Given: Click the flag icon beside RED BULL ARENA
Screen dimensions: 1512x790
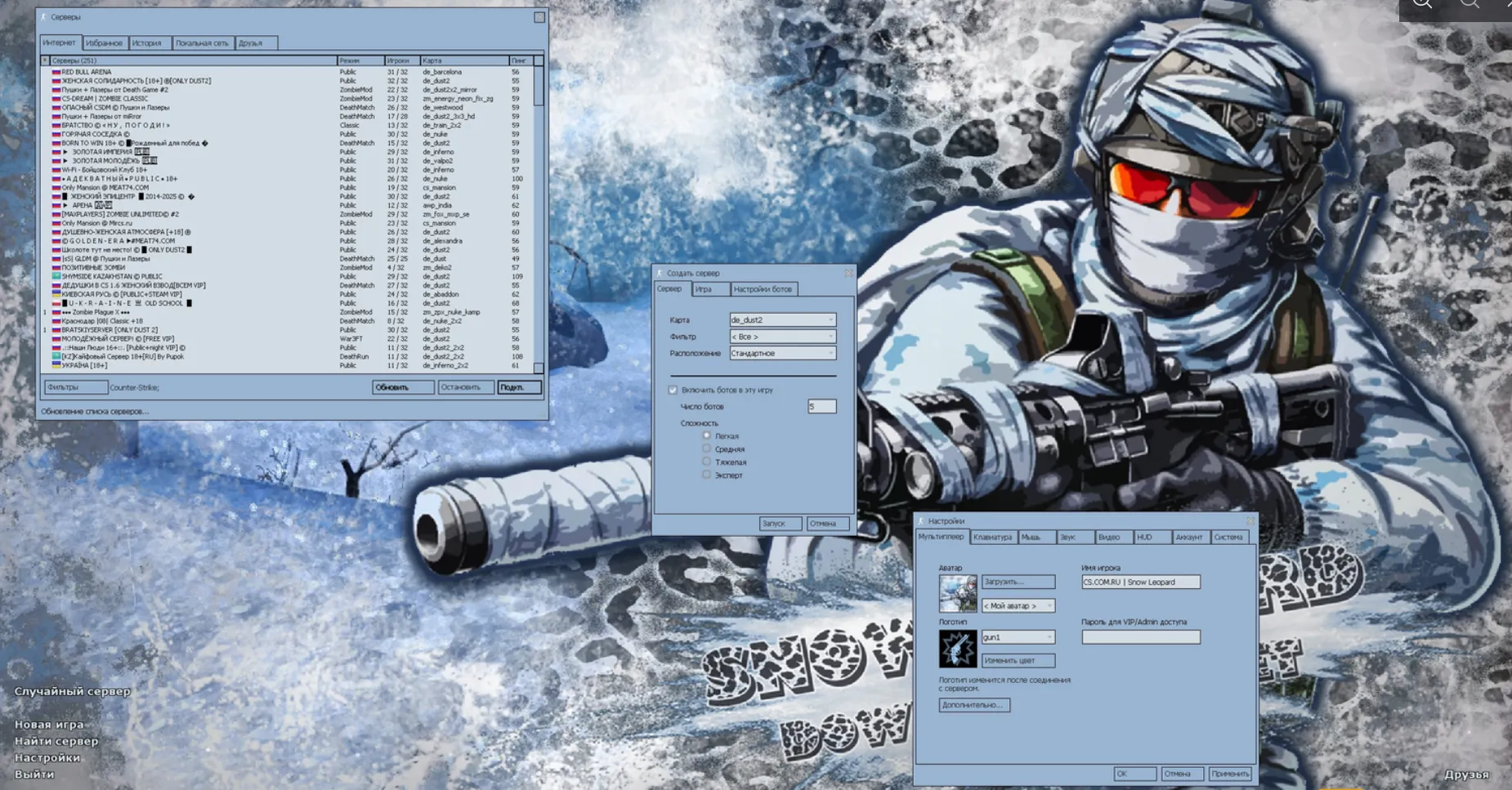Looking at the screenshot, I should tap(56, 72).
